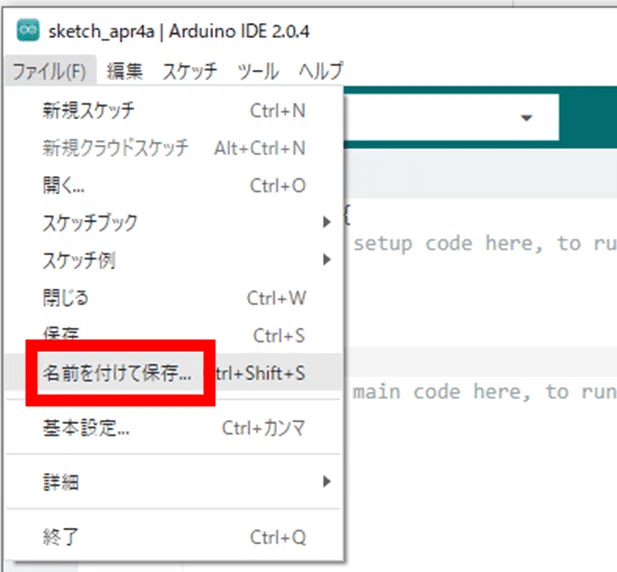Image resolution: width=617 pixels, height=572 pixels.
Task: Open 基本設定... preferences entry
Action: (x=174, y=428)
